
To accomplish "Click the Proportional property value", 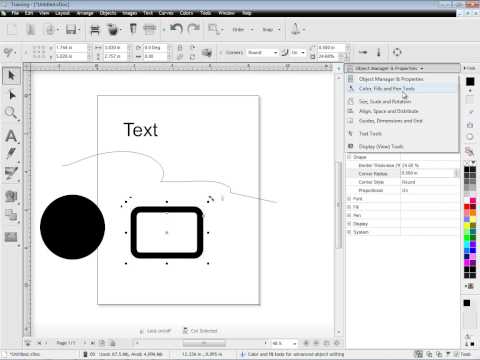I will point(429,190).
